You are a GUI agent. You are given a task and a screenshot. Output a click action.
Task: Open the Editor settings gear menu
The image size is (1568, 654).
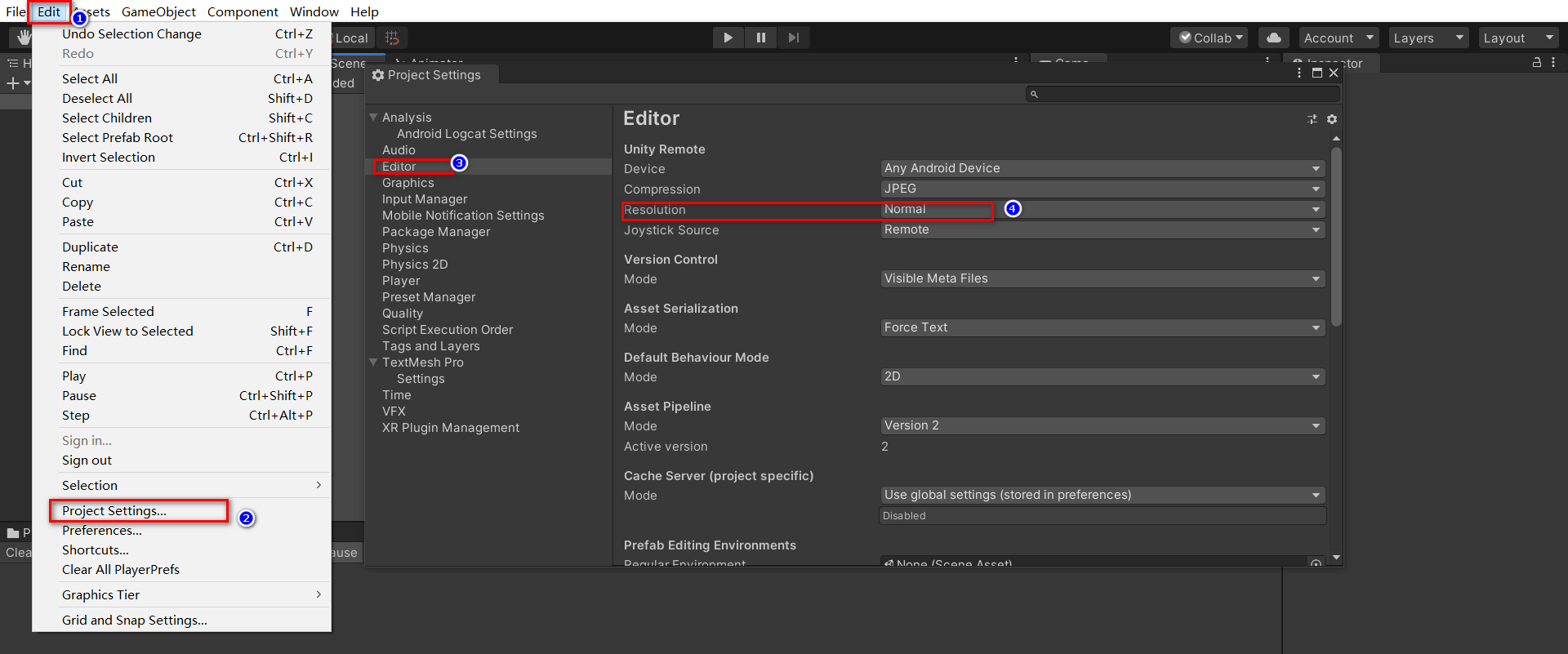1332,119
